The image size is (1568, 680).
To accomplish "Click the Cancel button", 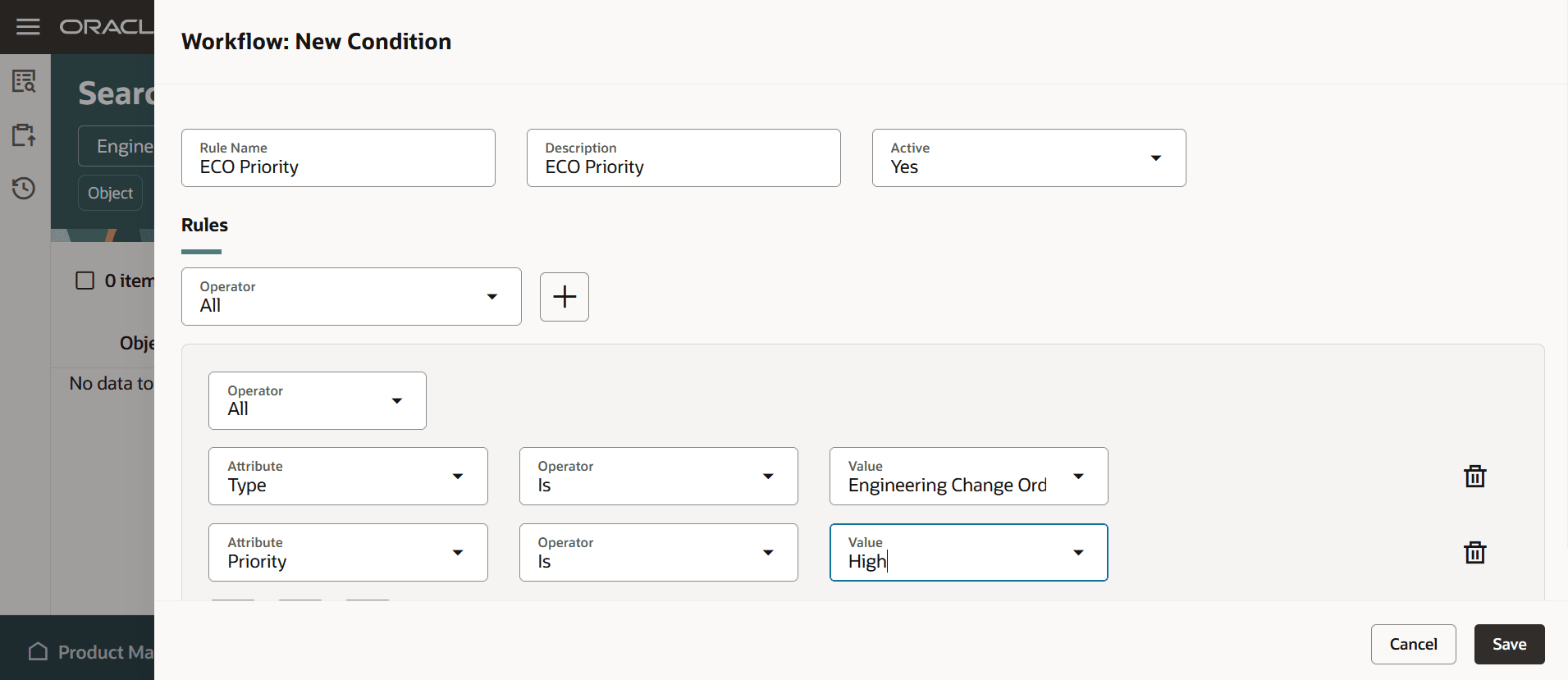I will (x=1413, y=645).
